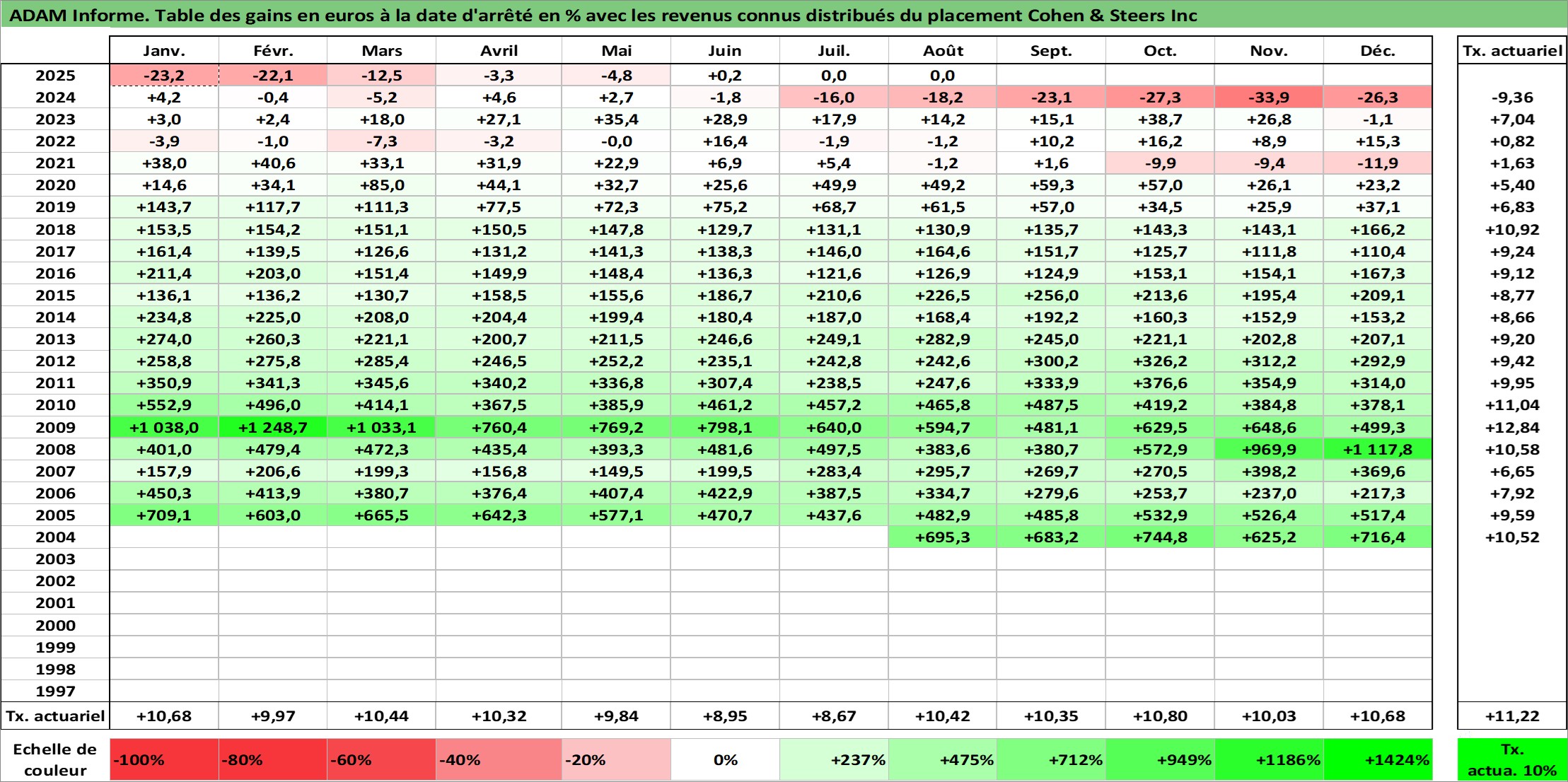This screenshot has width=1568, height=782.
Task: Click cell +166,2 in December 2018
Action: tap(1378, 230)
